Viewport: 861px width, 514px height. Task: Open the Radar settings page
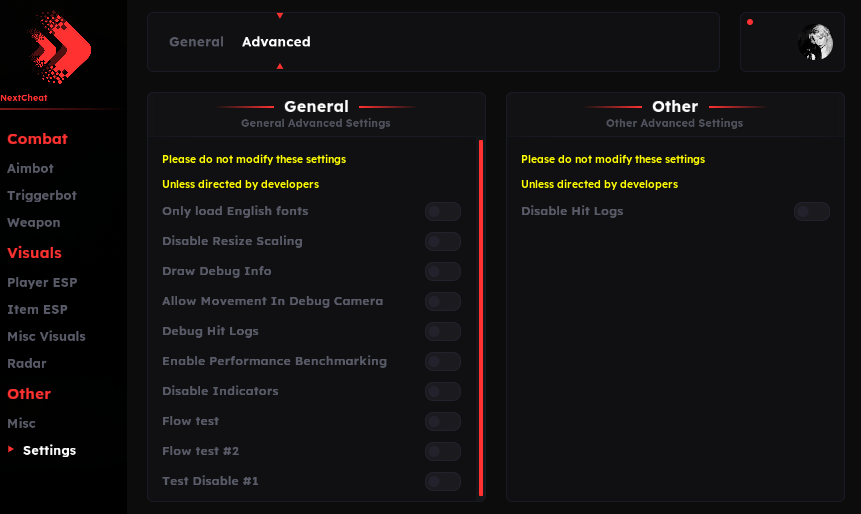[27, 364]
